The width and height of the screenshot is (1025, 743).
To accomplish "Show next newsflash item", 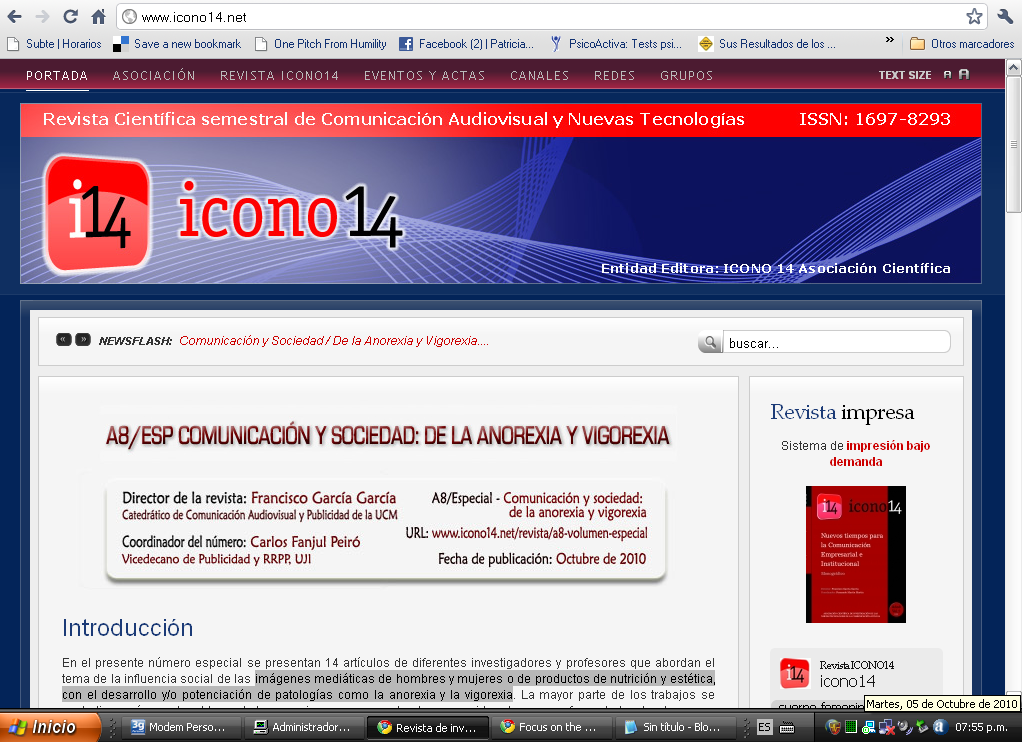I will pyautogui.click(x=83, y=339).
